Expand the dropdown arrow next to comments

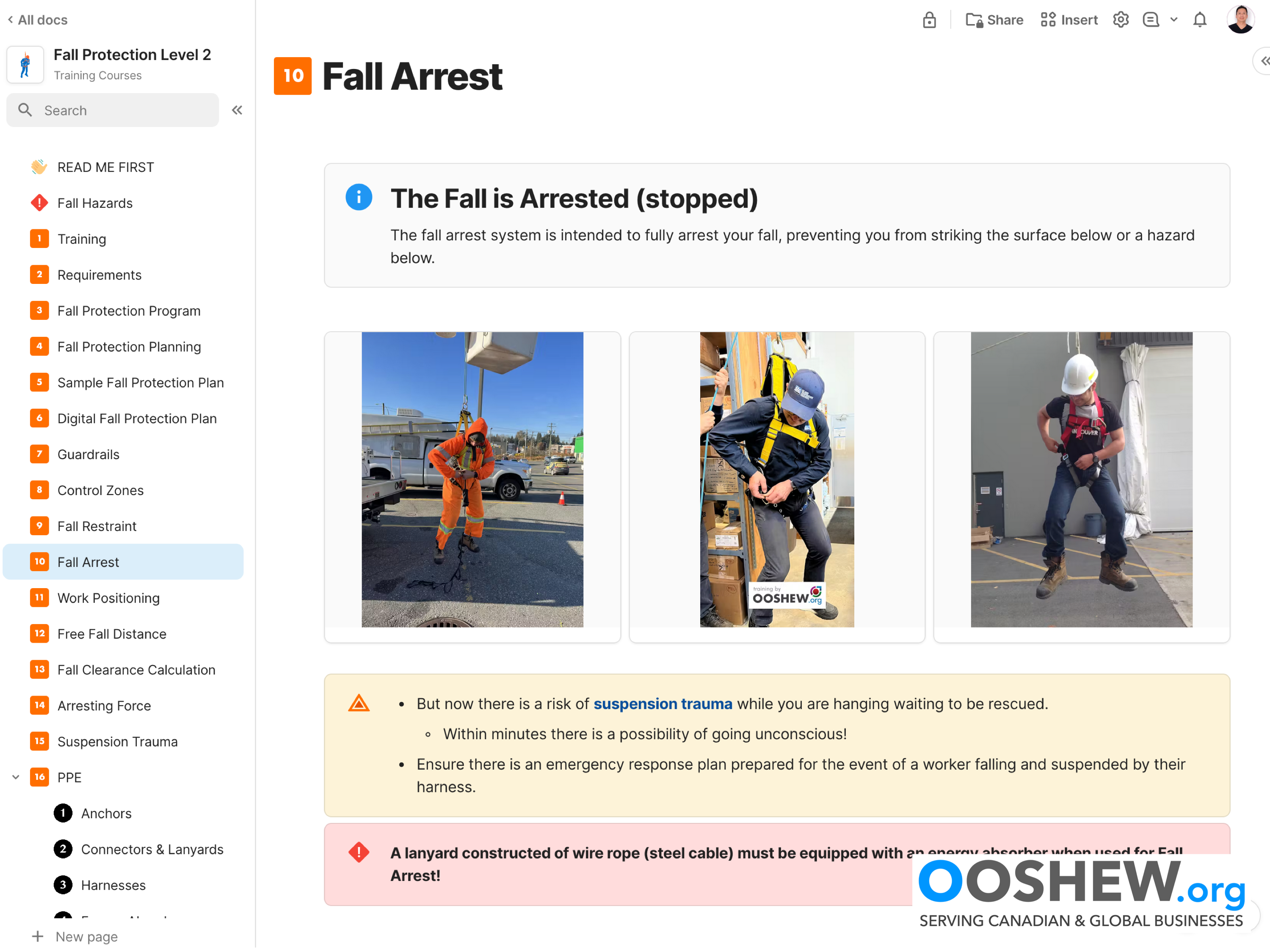coord(1174,20)
